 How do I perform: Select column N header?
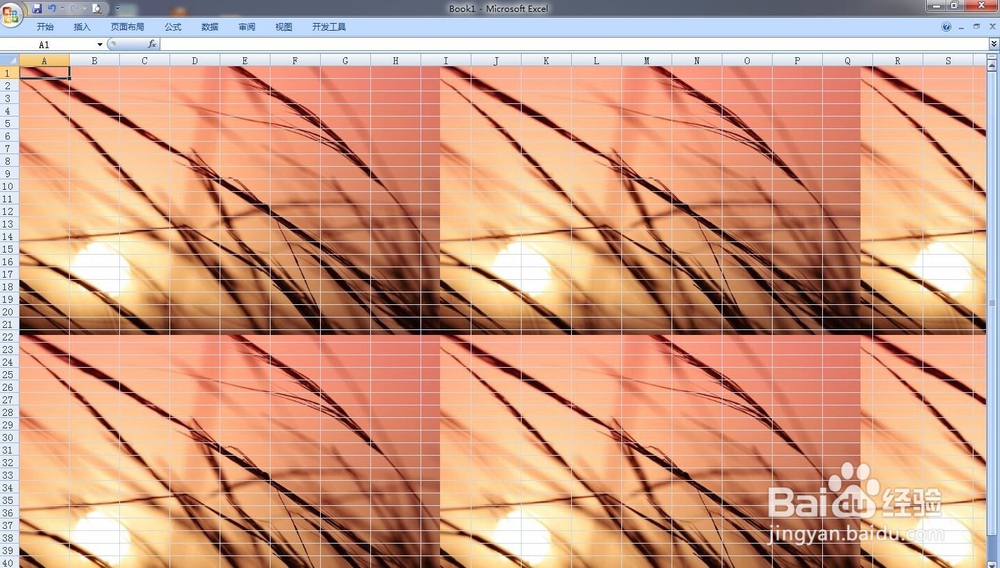(696, 61)
